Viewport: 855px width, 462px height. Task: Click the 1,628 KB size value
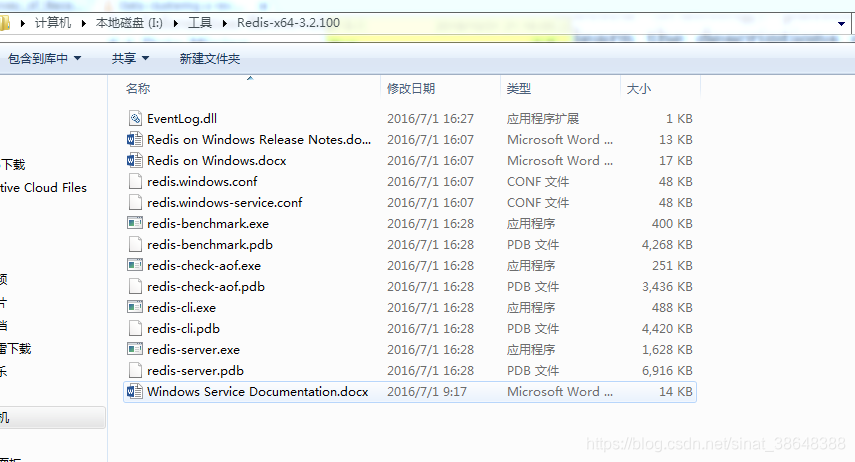[667, 350]
